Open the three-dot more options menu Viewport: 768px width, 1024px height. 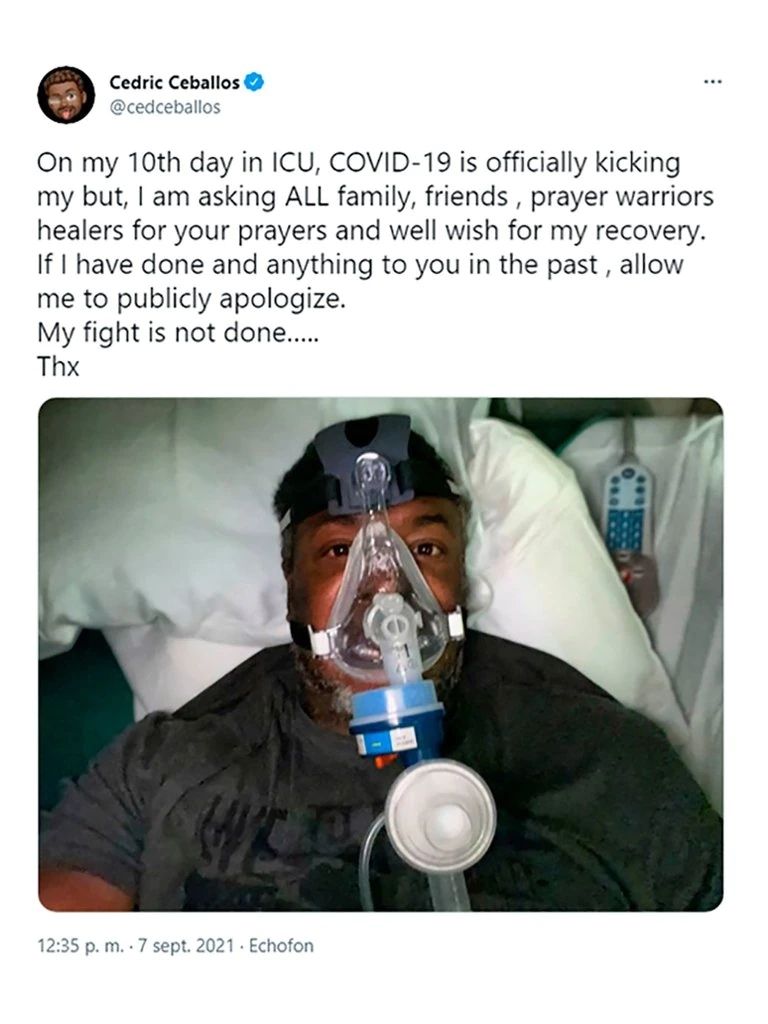pos(713,82)
